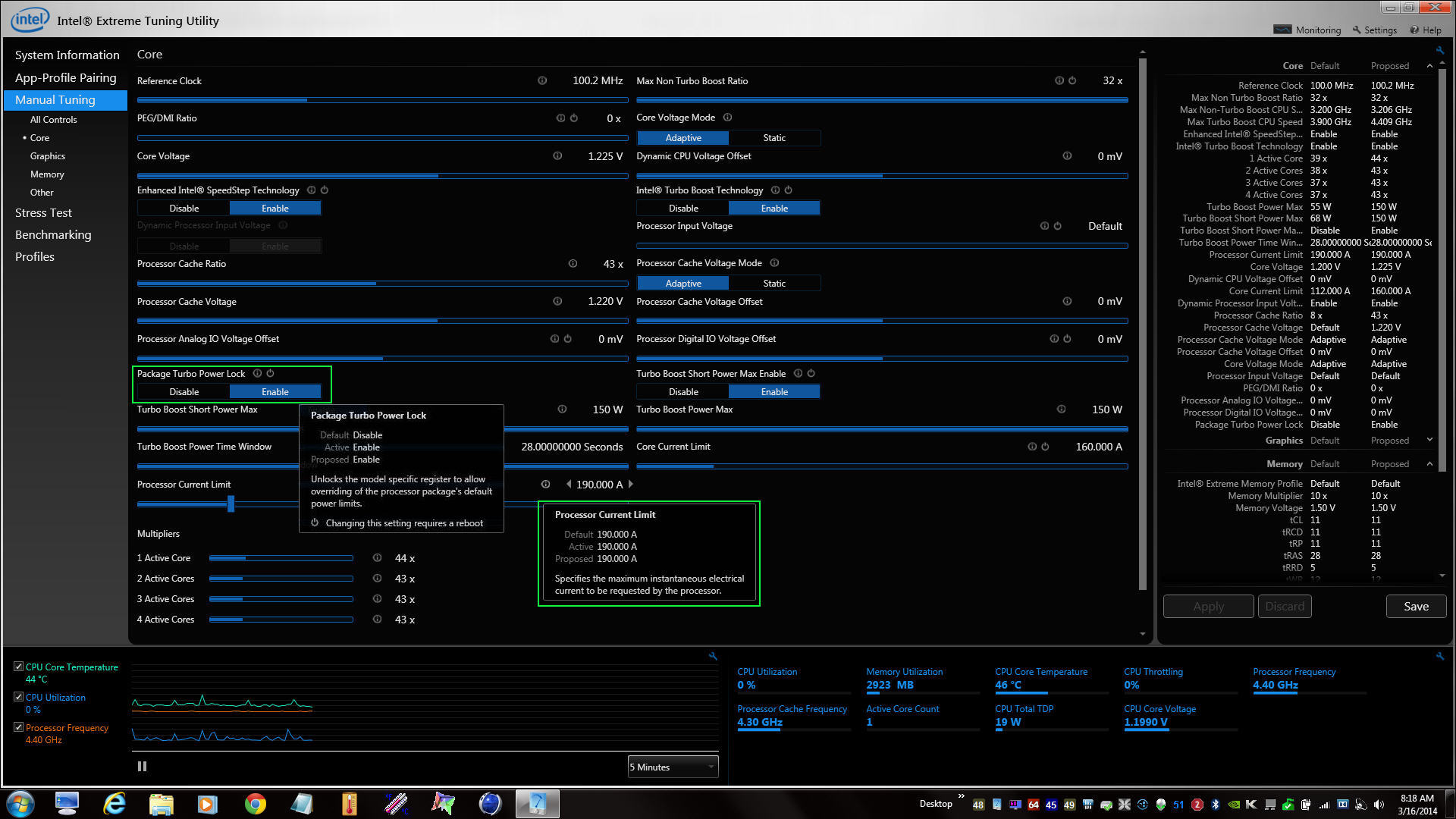Open graph settings wrench icon

click(x=713, y=657)
